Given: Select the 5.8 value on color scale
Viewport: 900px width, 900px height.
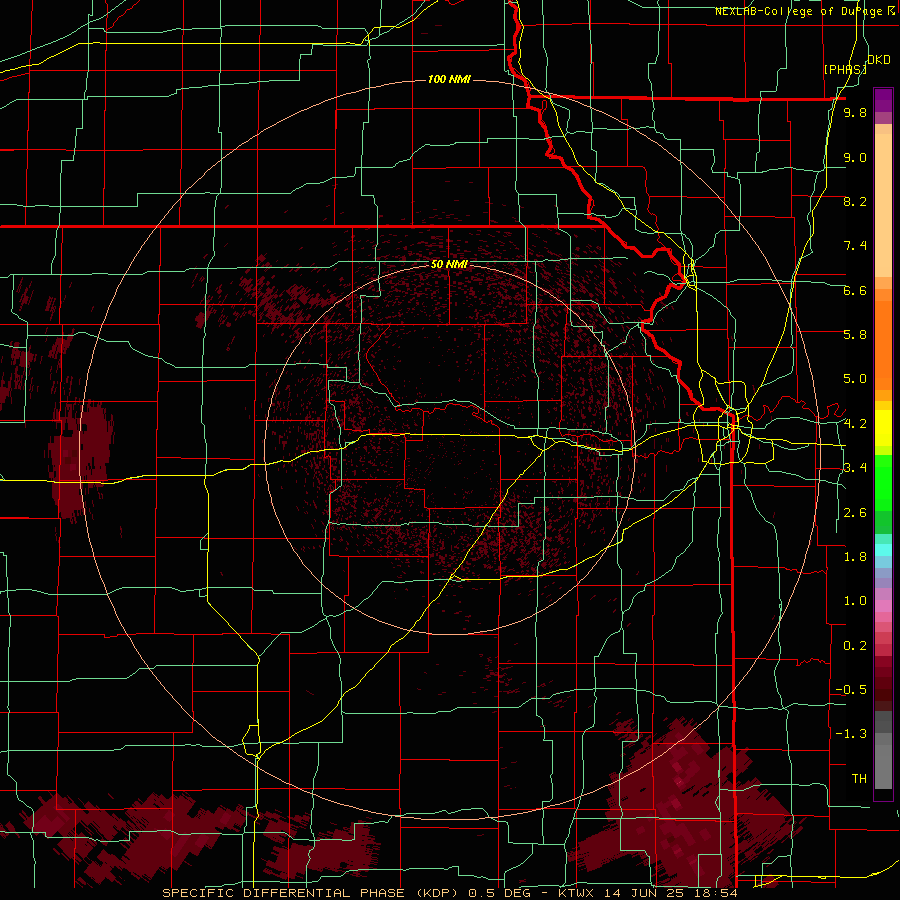Looking at the screenshot, I should (855, 335).
